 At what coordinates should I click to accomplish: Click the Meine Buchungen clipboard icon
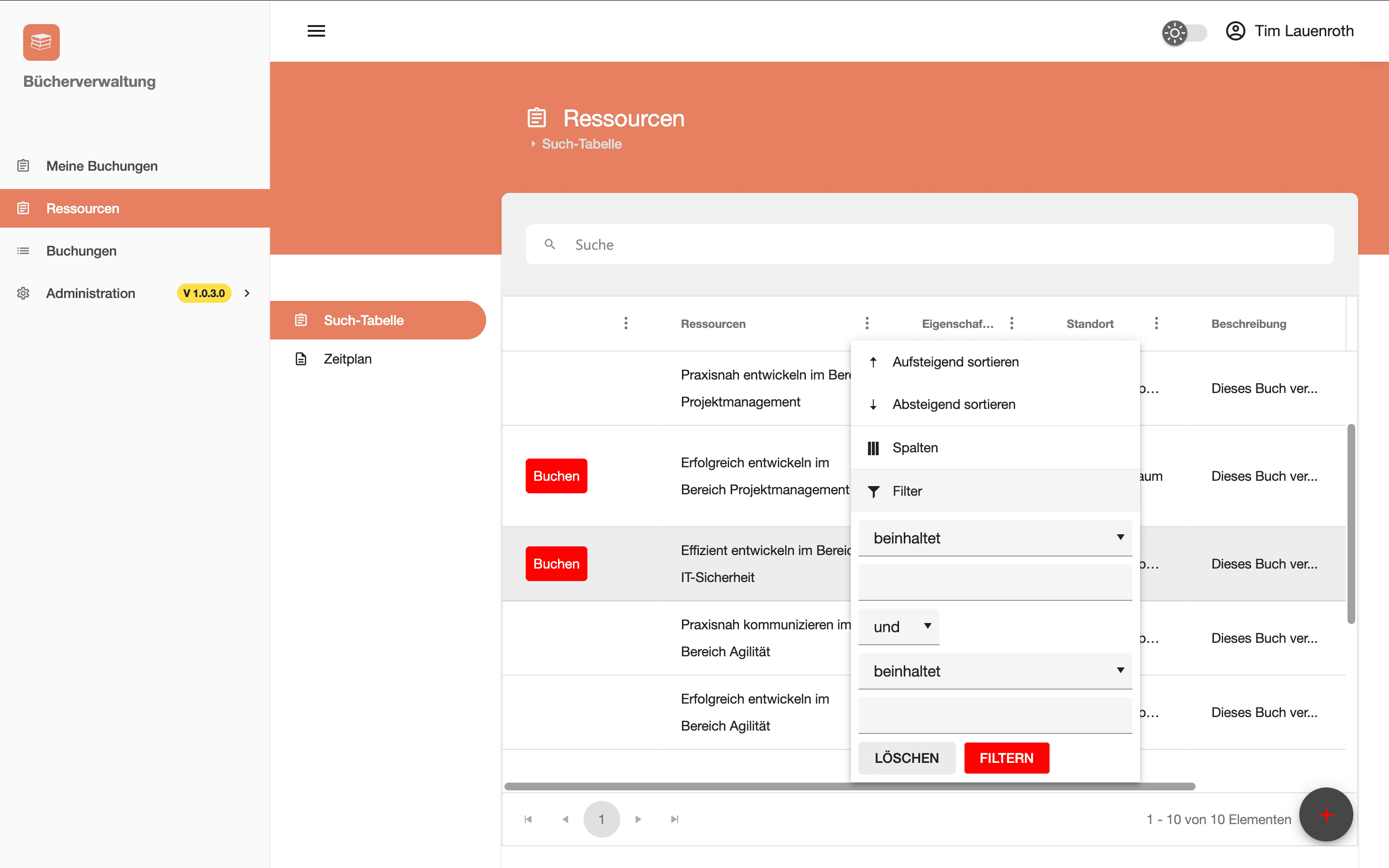pos(23,166)
